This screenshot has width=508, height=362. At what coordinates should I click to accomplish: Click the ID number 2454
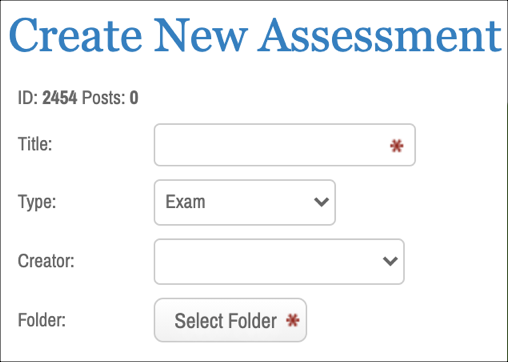click(x=60, y=98)
